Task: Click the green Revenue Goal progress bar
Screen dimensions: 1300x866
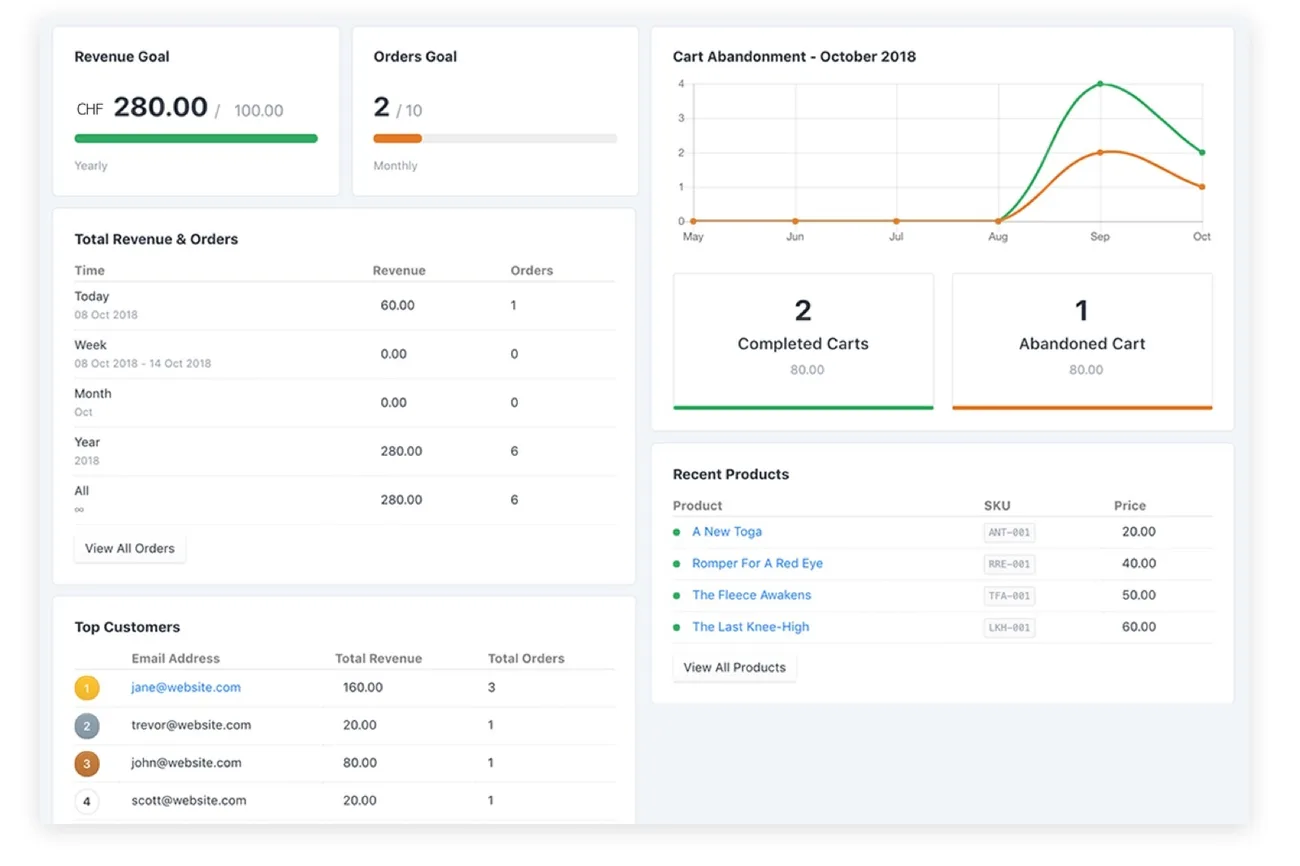Action: (x=196, y=139)
